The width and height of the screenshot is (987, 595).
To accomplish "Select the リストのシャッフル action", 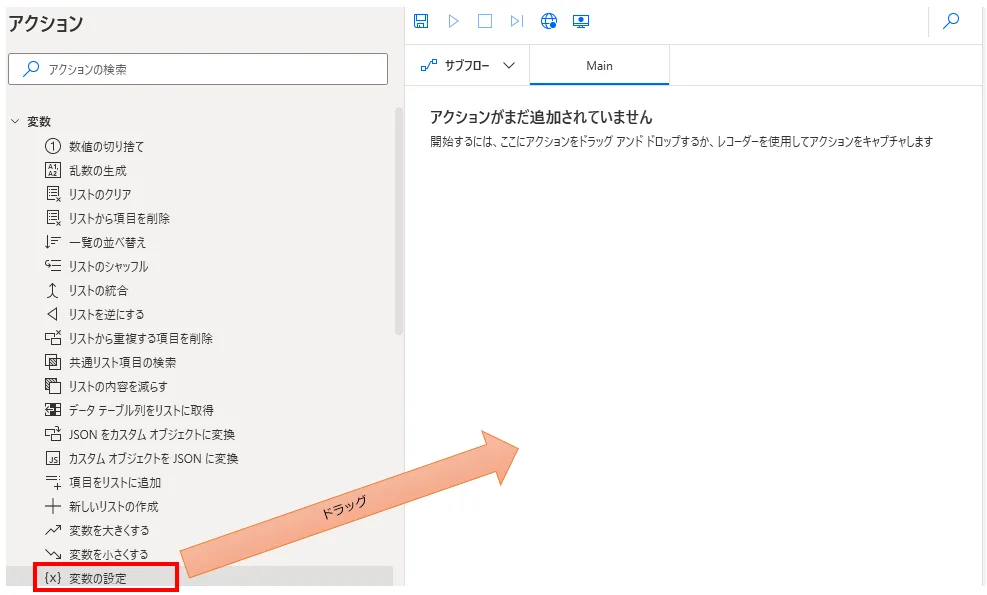I will pyautogui.click(x=108, y=266).
